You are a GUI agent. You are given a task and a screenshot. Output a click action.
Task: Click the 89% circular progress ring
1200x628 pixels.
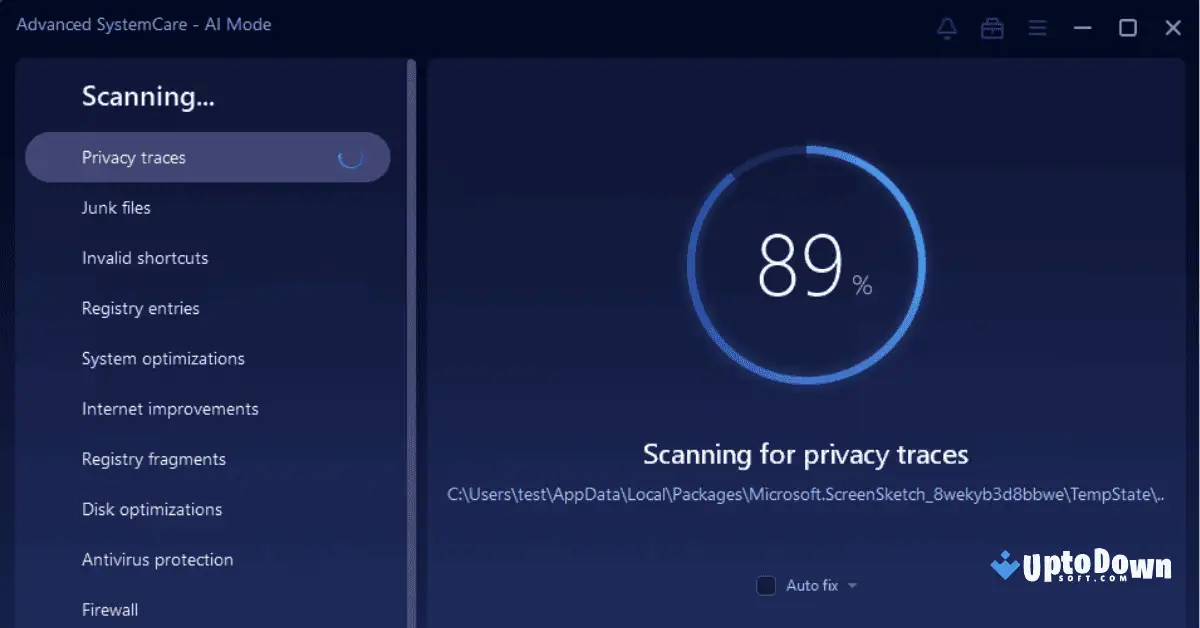point(805,263)
